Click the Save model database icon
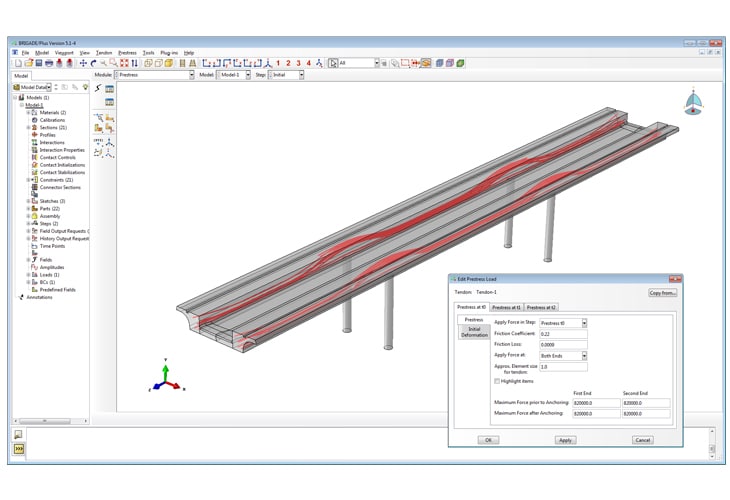Screen dimensions: 730x500 point(39,63)
